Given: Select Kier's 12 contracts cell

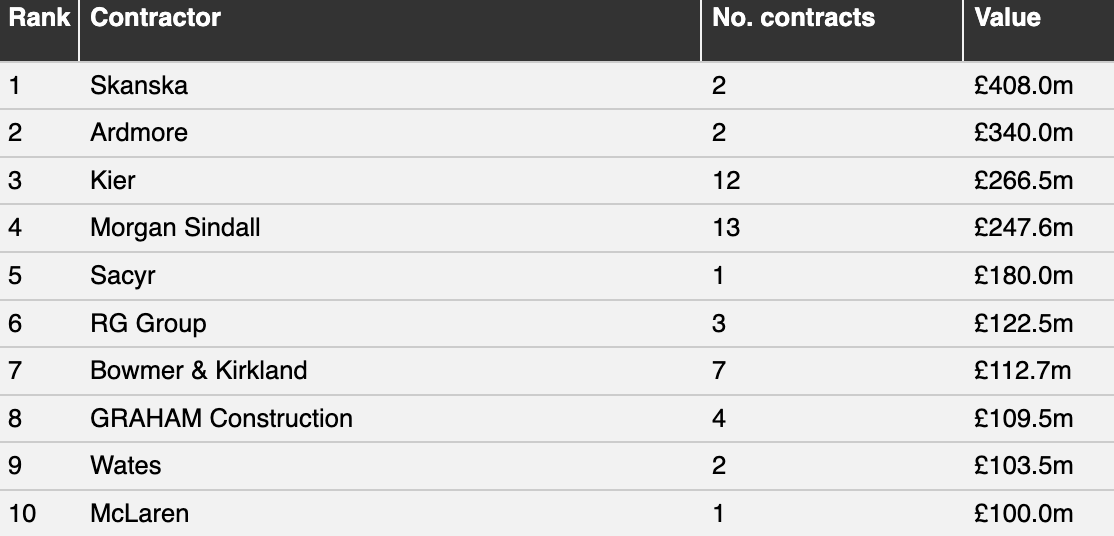Looking at the screenshot, I should (832, 181).
